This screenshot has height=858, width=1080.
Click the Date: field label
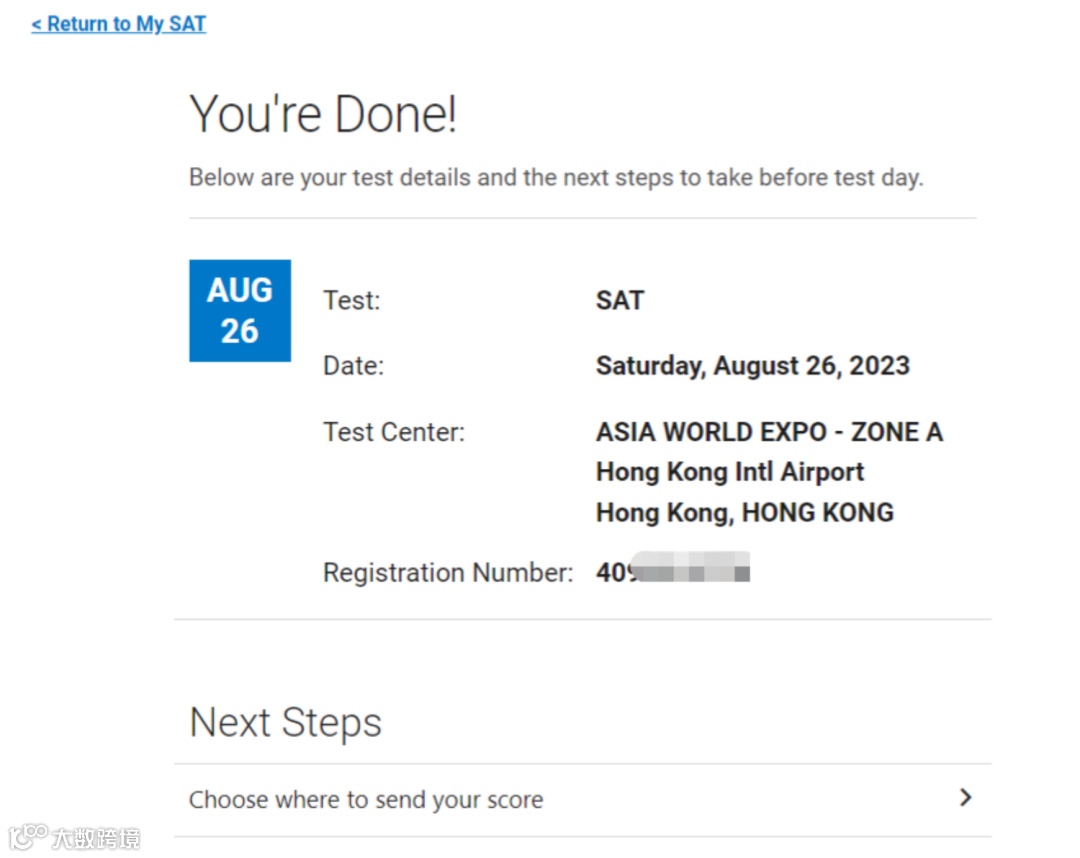353,366
